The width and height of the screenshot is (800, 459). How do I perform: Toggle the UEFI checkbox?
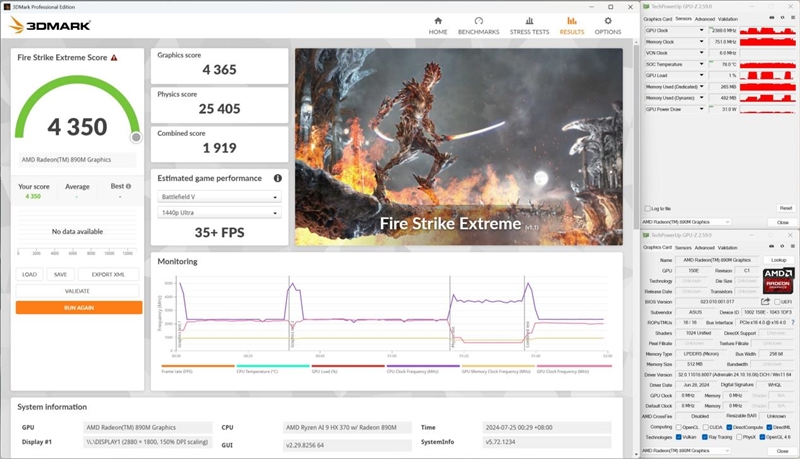(x=777, y=302)
